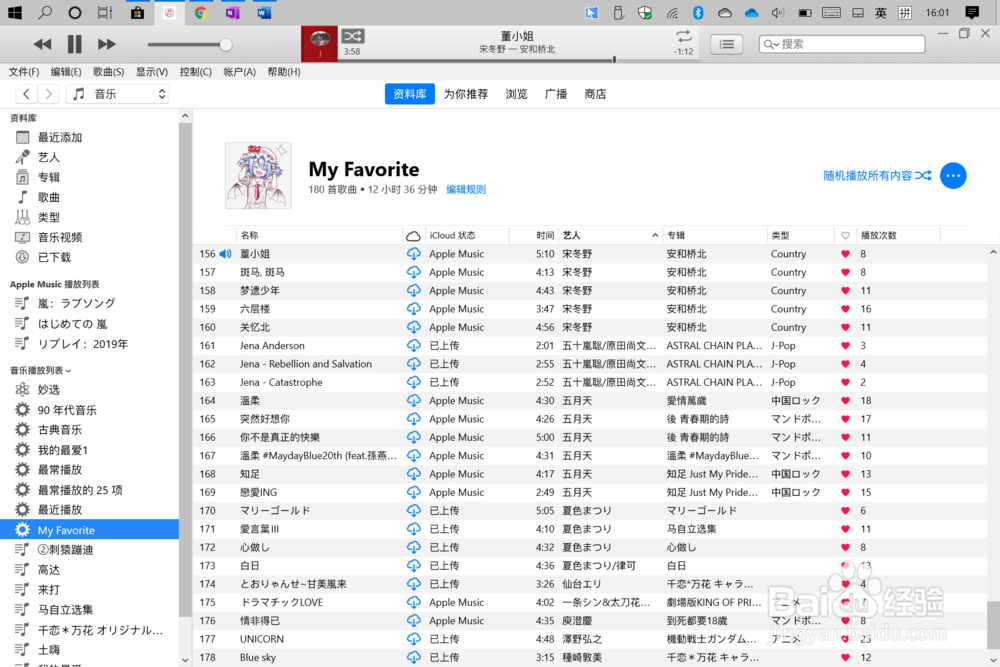Open the 歌曲(S) menu
Image resolution: width=1000 pixels, height=667 pixels.
point(108,71)
